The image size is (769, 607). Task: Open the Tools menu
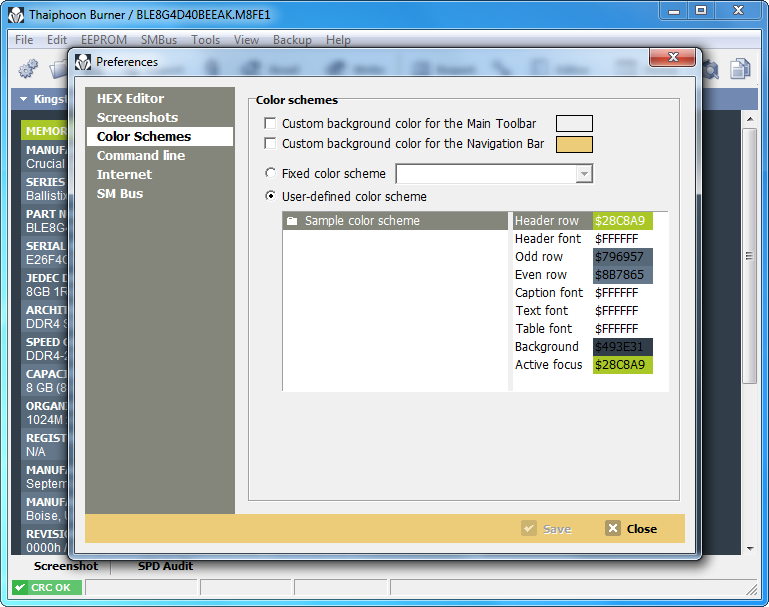(x=205, y=40)
